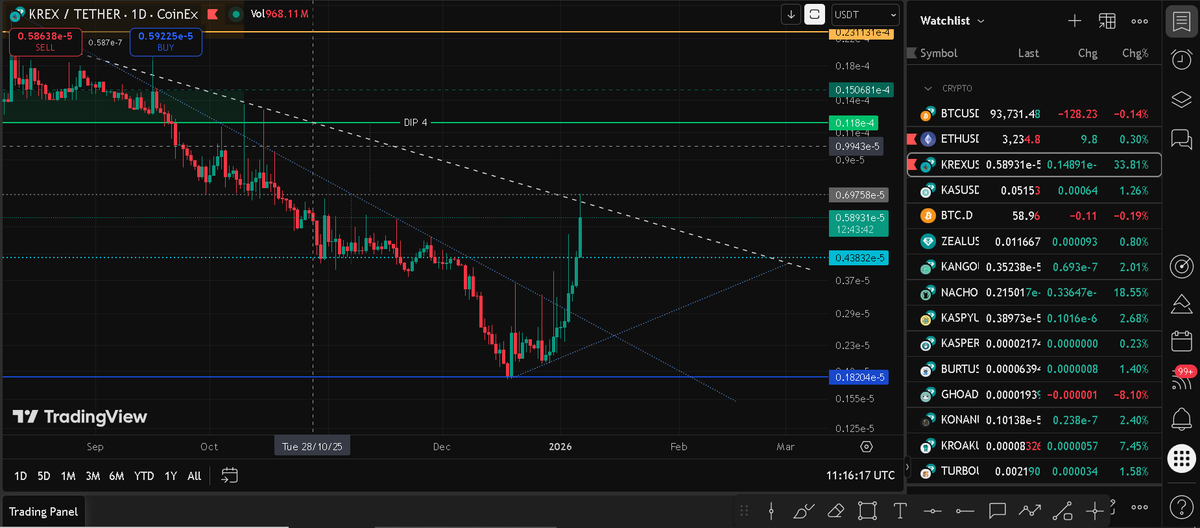Open the Go to date calendar icon
Screen dimensions: 1200x528
pos(230,475)
